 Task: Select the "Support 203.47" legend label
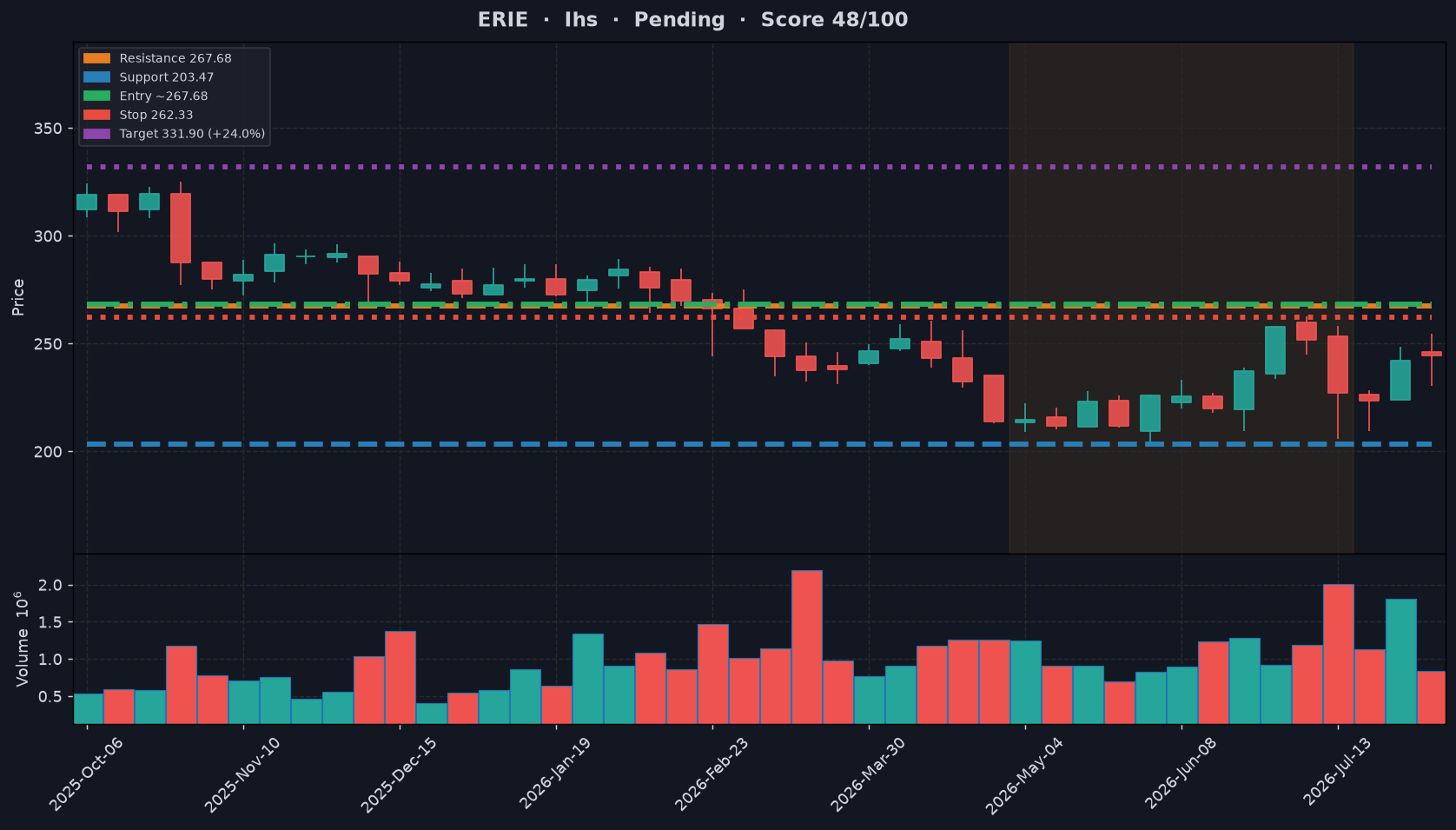point(167,77)
